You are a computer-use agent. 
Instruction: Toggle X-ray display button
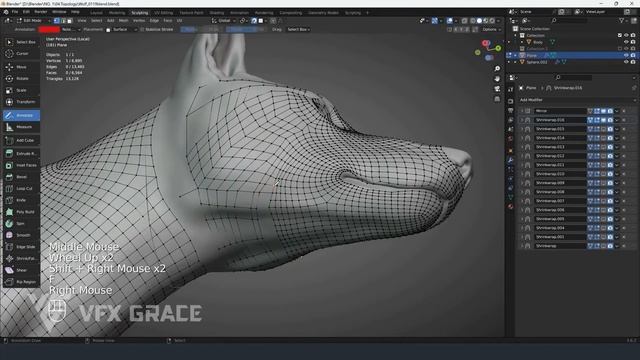464,20
